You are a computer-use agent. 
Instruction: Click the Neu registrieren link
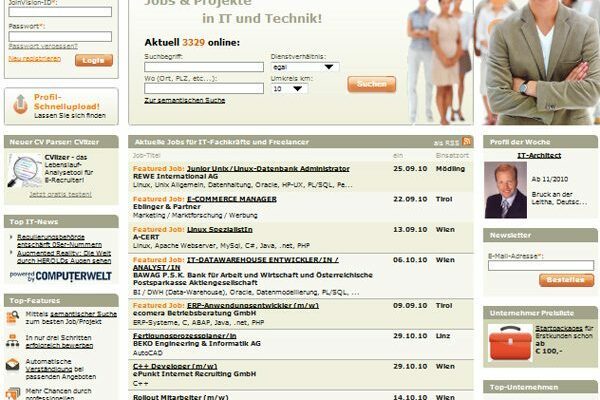click(x=34, y=59)
